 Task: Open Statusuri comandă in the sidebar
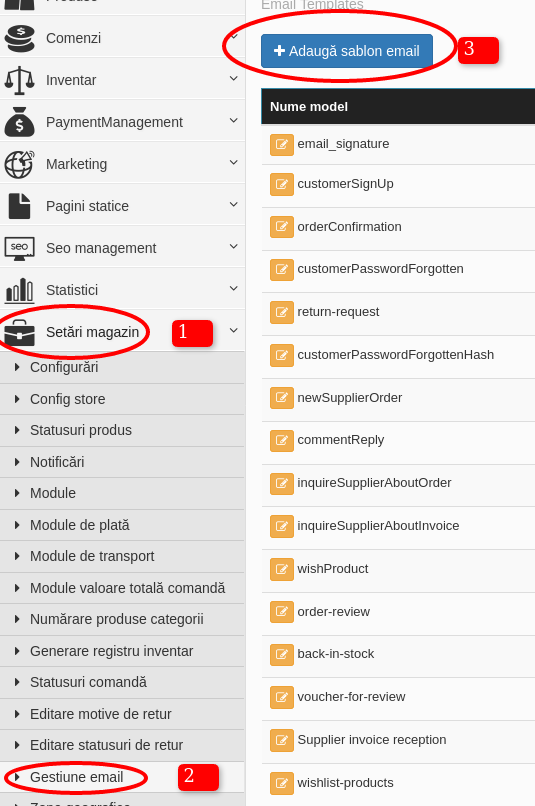click(122, 683)
